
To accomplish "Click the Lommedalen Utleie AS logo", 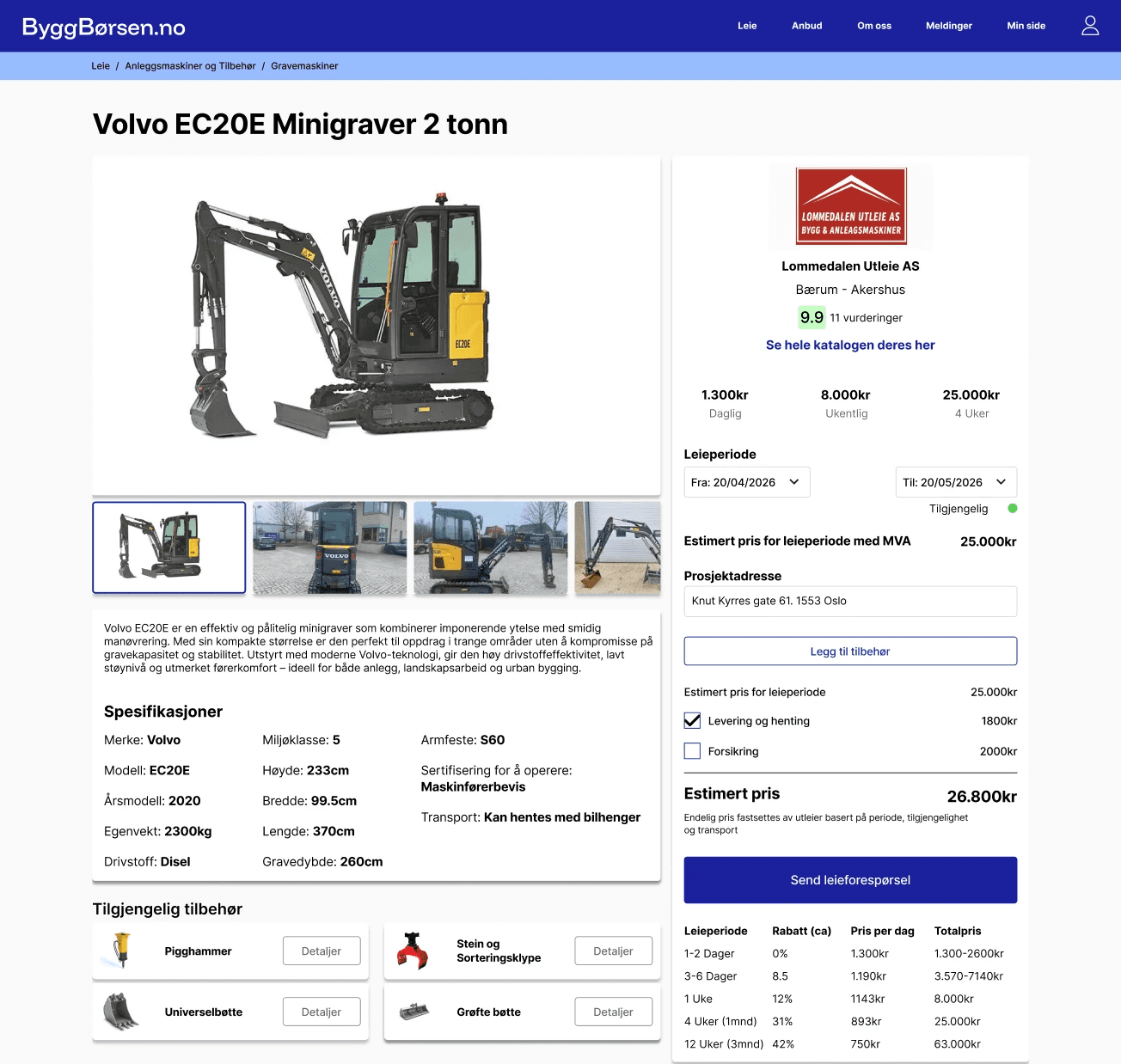I will tap(851, 206).
